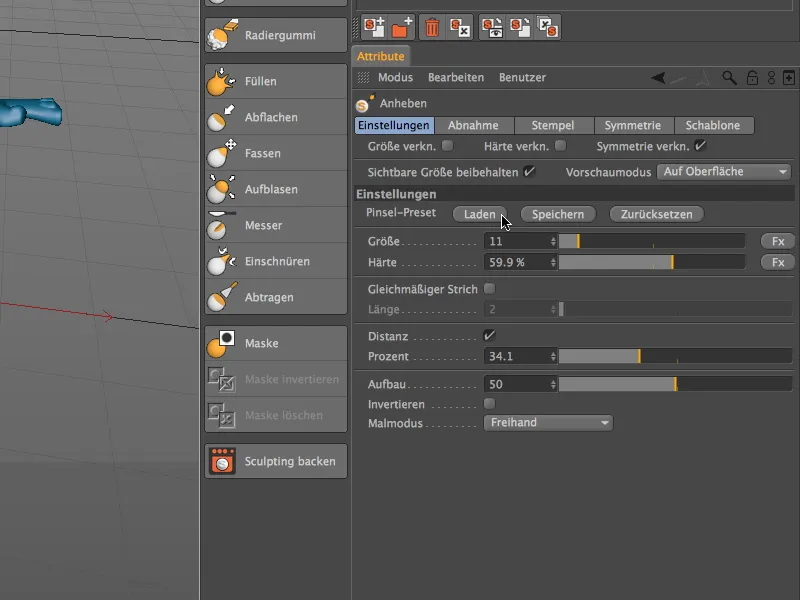Uncheck the Distanz checkbox
Viewport: 800px width, 600px height.
[x=489, y=336]
